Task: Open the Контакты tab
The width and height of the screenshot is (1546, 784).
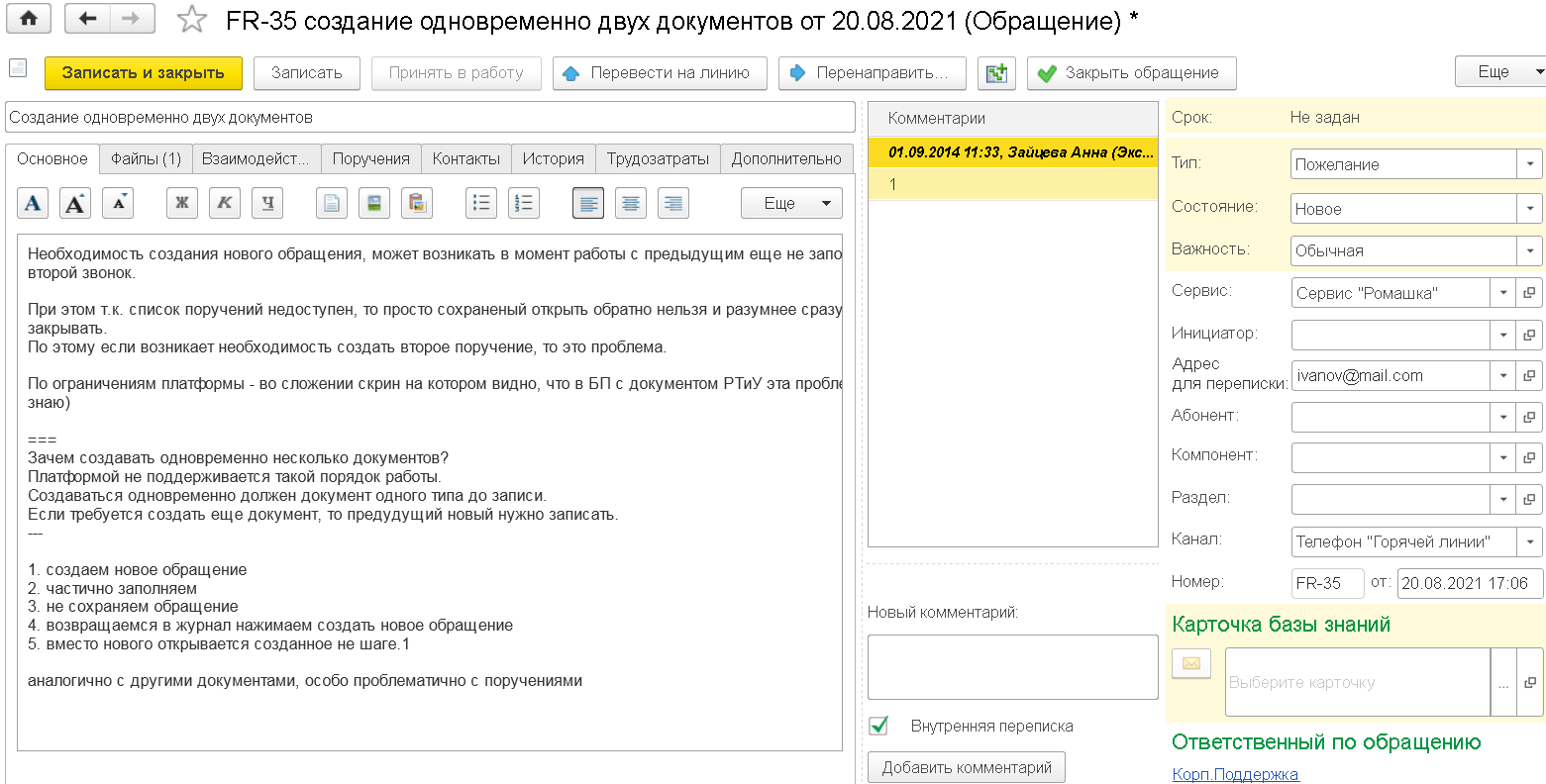Action: pyautogui.click(x=466, y=158)
